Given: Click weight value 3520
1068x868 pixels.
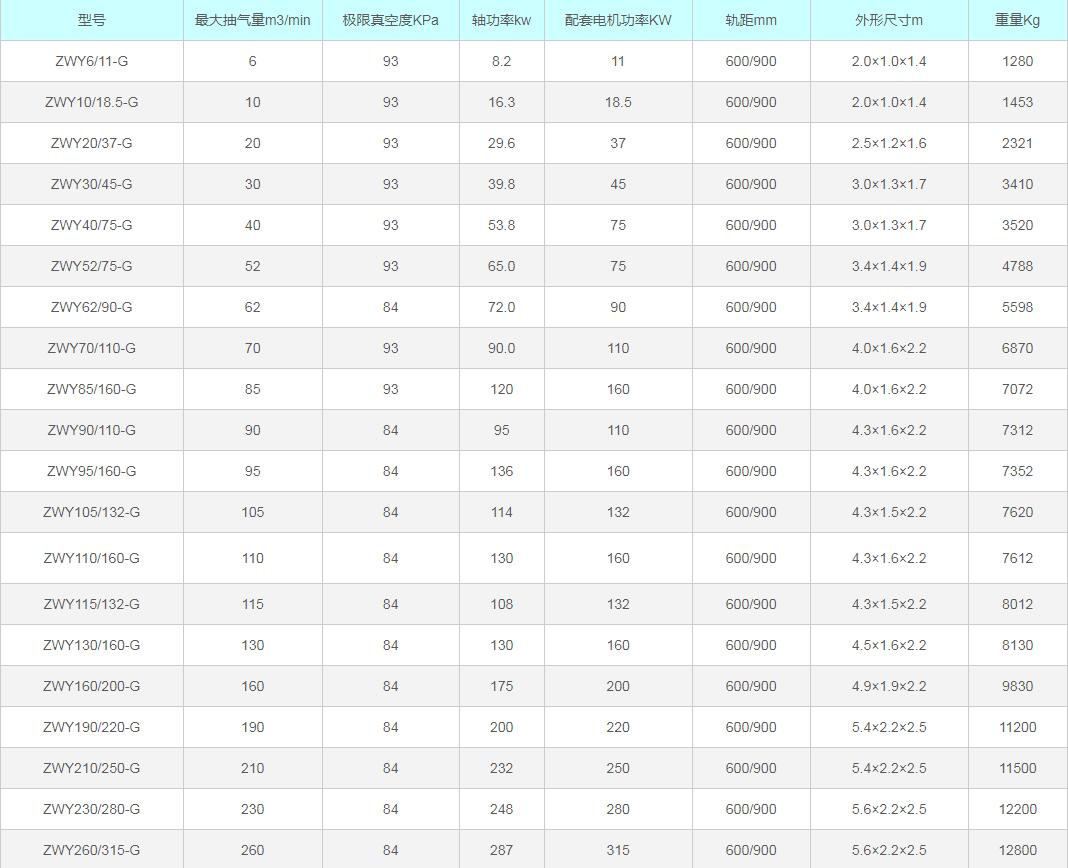Looking at the screenshot, I should tap(1017, 225).
